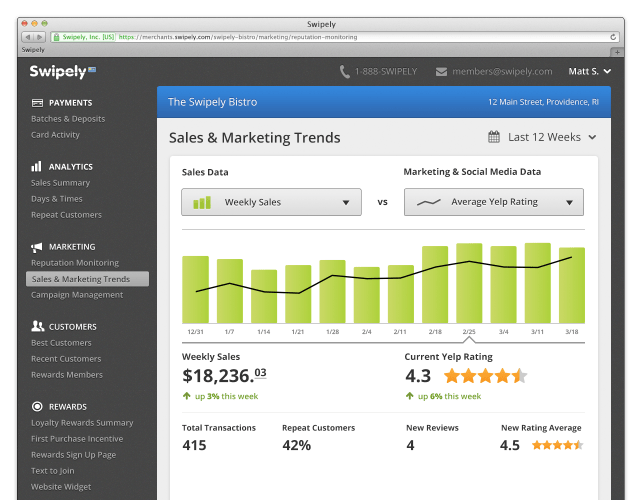Open Loyalty Rewards Summary link
The height and width of the screenshot is (500, 640).
(82, 423)
